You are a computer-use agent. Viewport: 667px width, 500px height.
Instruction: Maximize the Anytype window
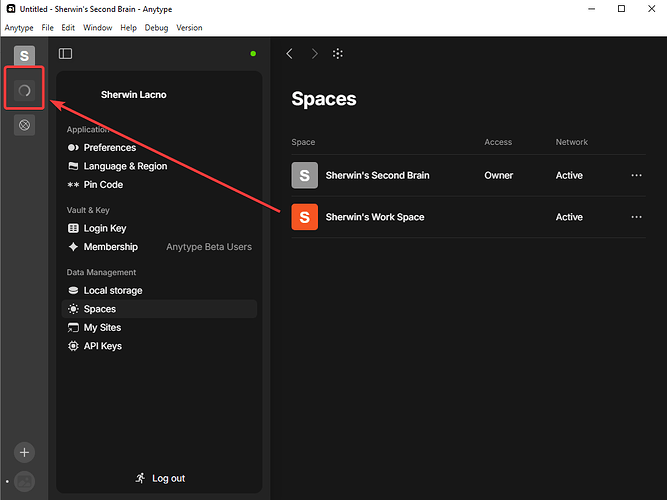pos(621,9)
